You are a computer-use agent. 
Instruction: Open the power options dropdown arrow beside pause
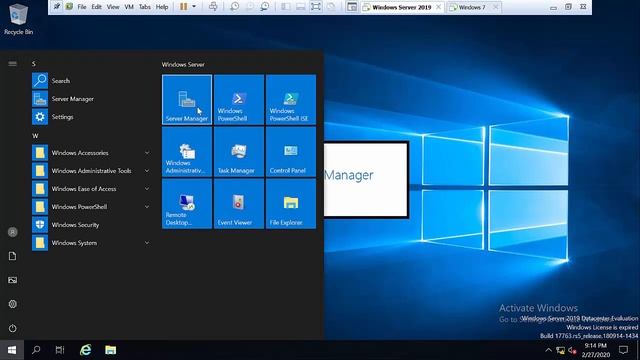194,7
